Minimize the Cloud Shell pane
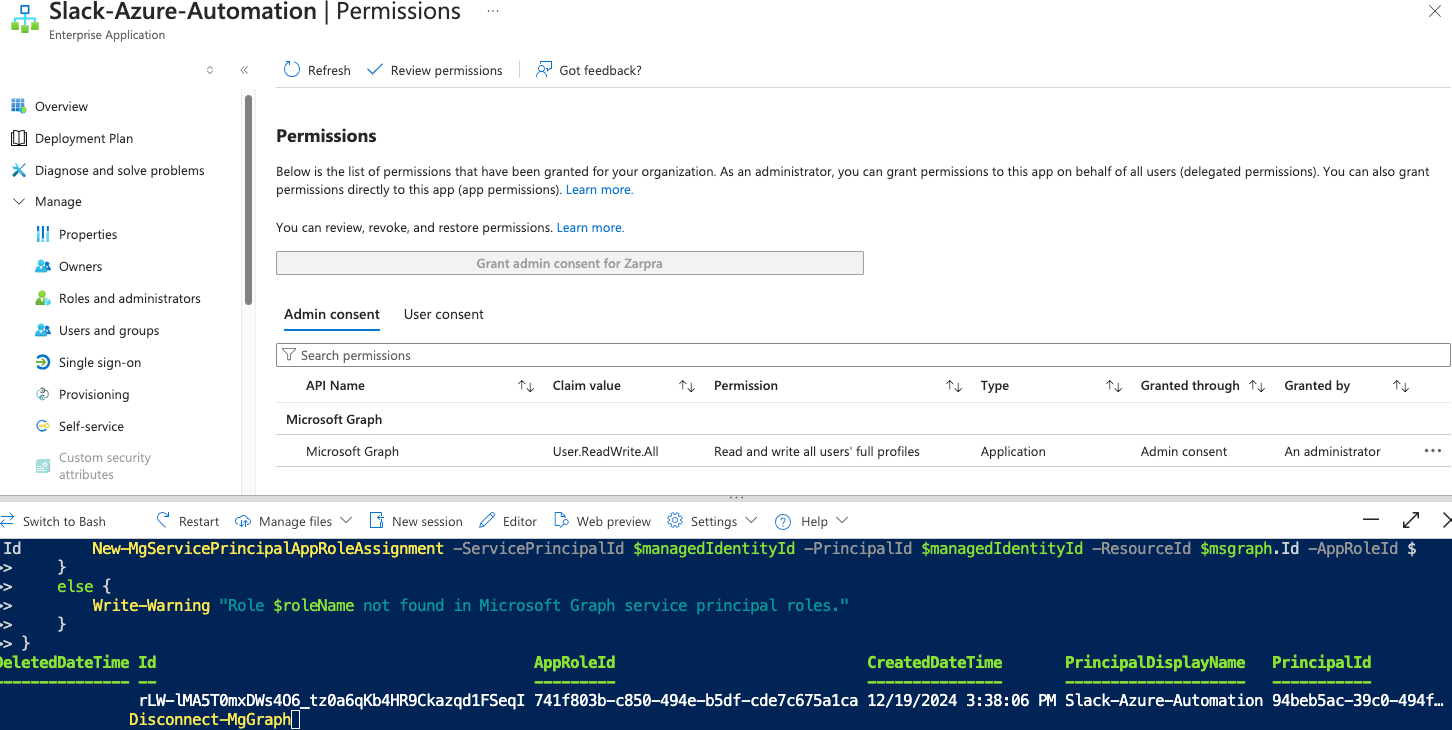This screenshot has width=1452, height=730. click(1371, 520)
